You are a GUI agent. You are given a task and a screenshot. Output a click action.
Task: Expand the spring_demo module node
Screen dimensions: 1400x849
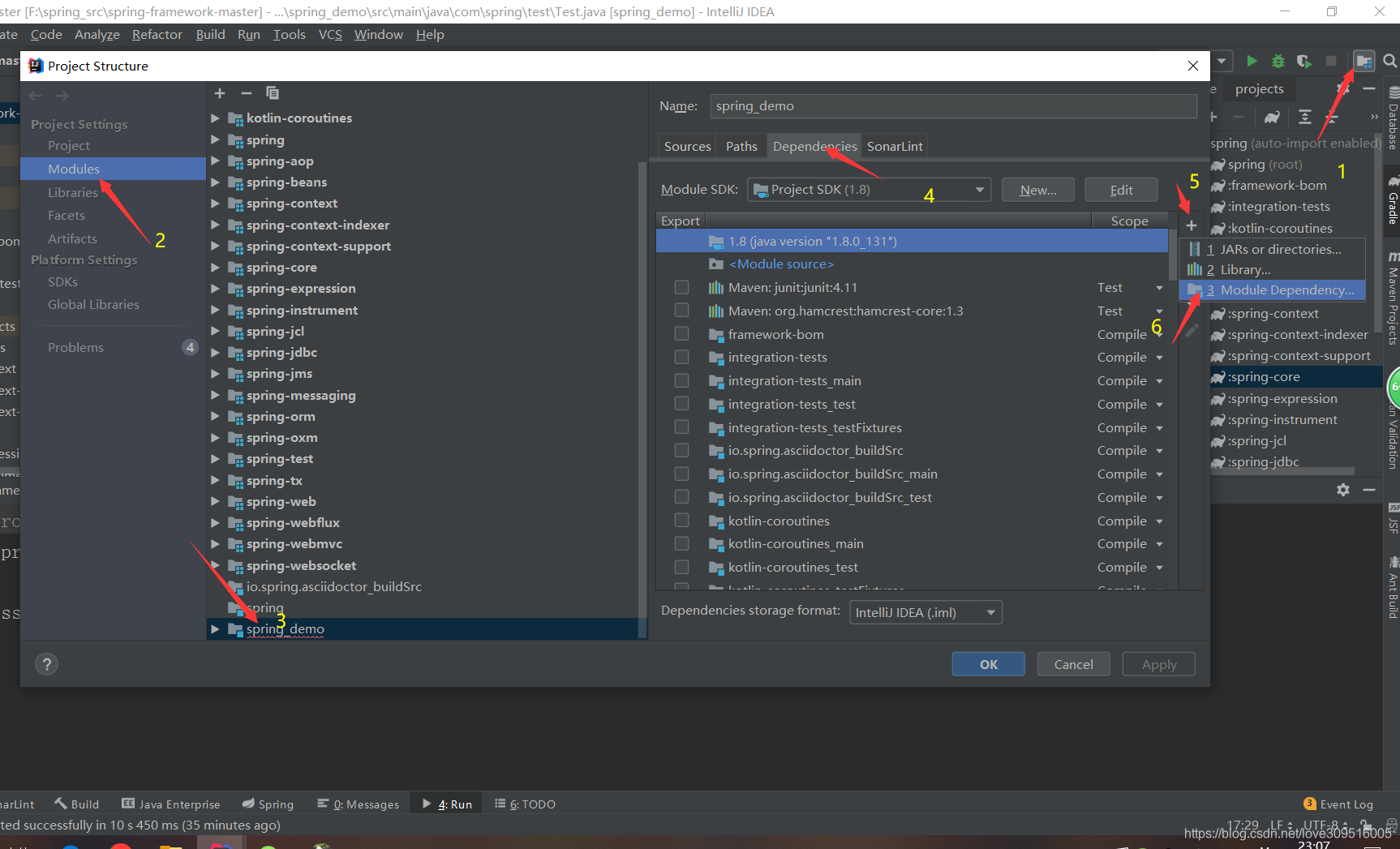point(216,628)
